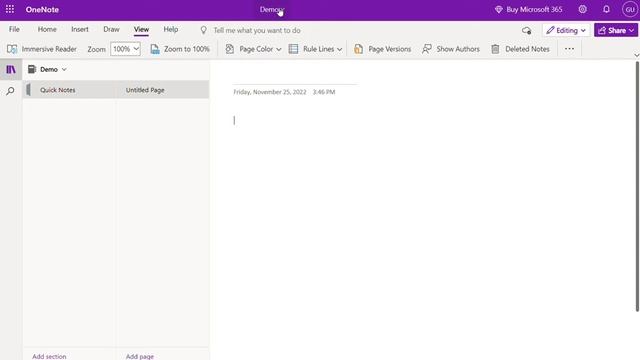Select the Untitled Page entry
640x360 pixels.
tap(162, 90)
